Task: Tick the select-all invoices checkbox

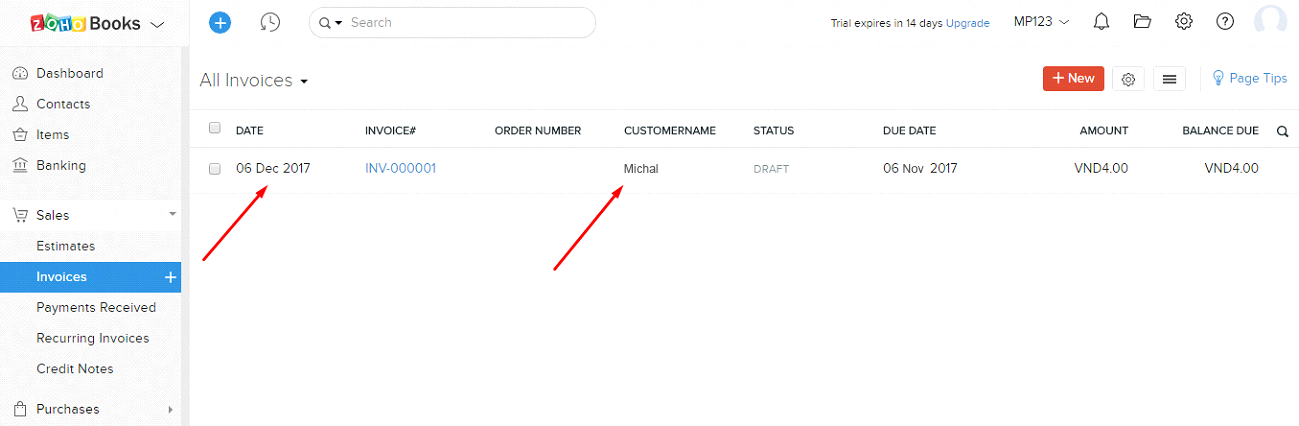Action: pyautogui.click(x=214, y=129)
